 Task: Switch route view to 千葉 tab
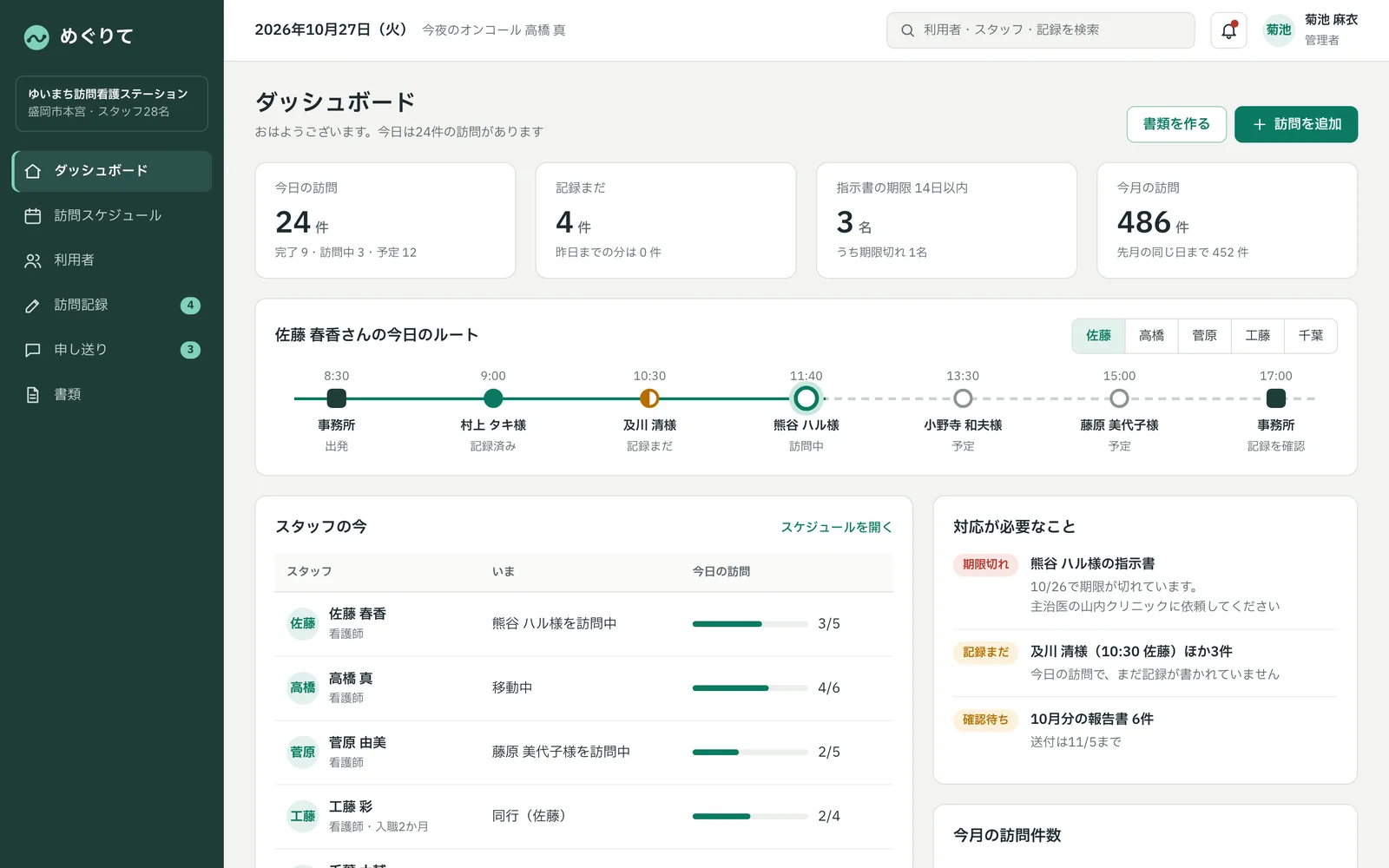coord(1311,336)
